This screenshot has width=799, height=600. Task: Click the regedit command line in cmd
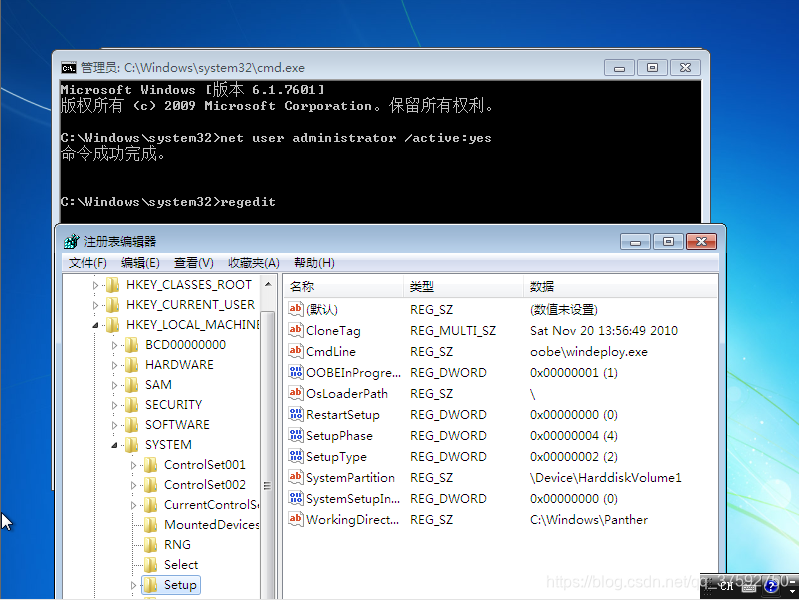click(168, 202)
